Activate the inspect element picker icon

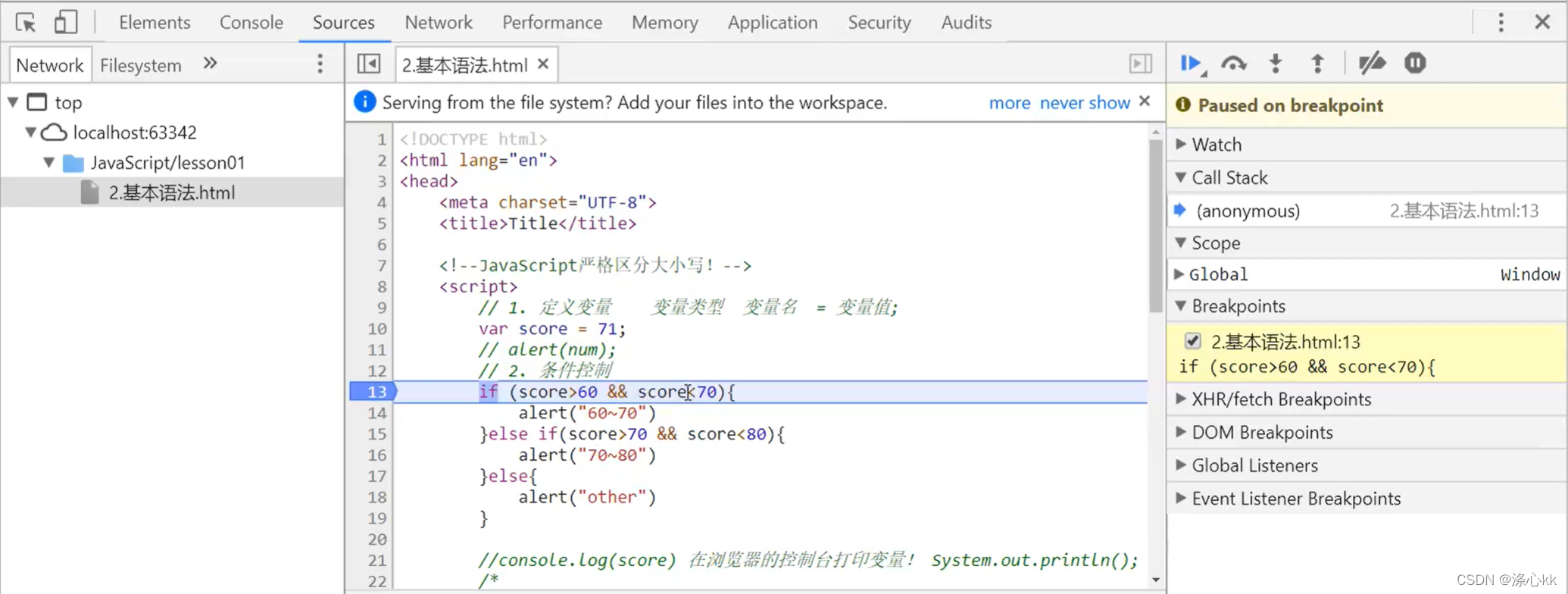tap(26, 22)
